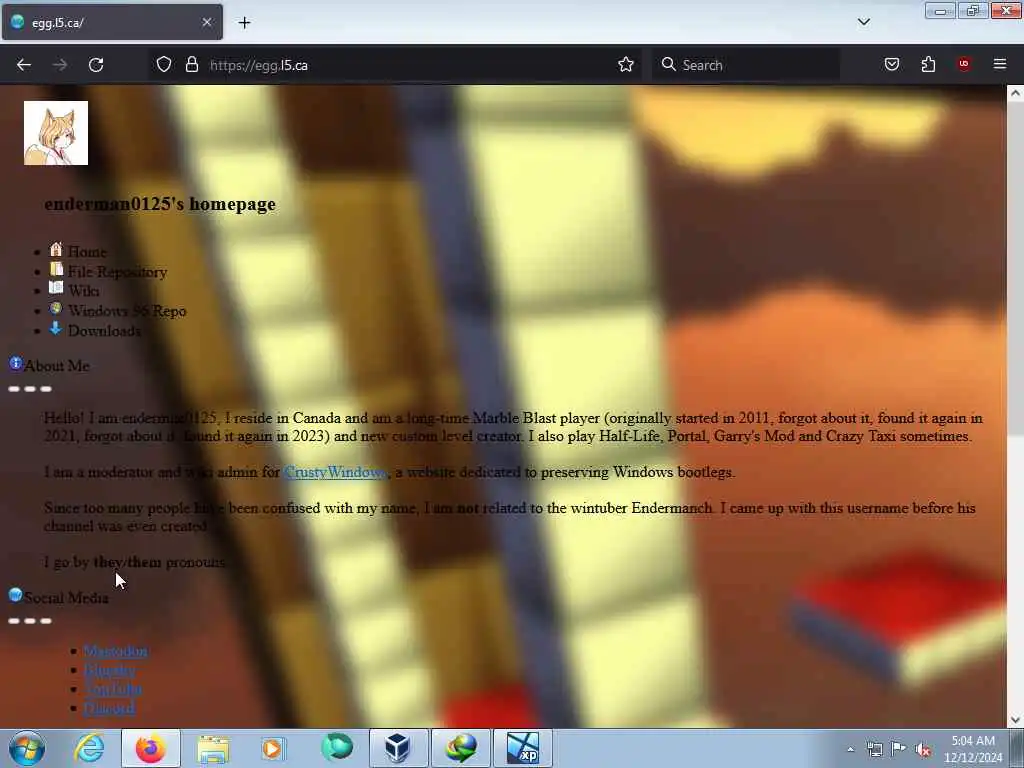Click the network tray icon
Viewport: 1024px width, 768px height.
874,749
